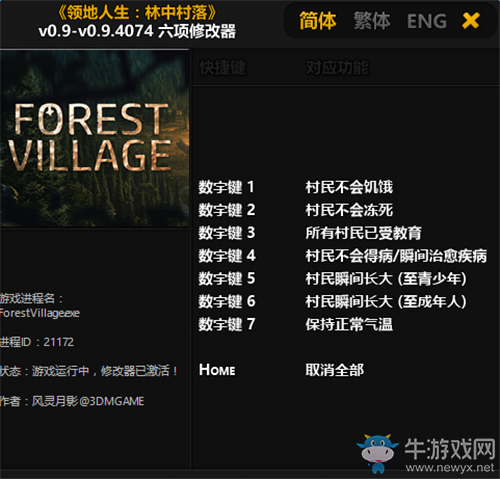The height and width of the screenshot is (479, 500).
Task: Toggle 保持正常气温 option
Action: (x=349, y=324)
